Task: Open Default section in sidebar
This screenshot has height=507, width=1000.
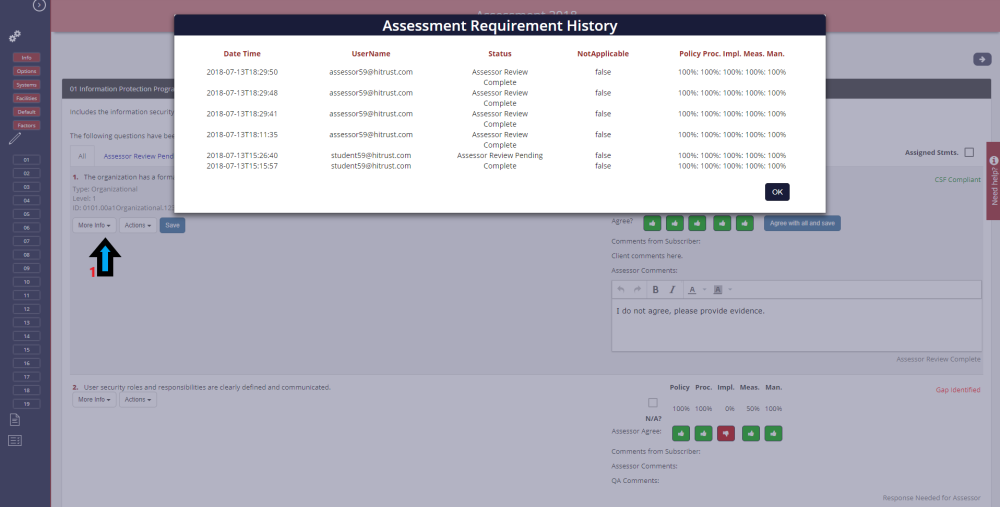Action: 26,112
